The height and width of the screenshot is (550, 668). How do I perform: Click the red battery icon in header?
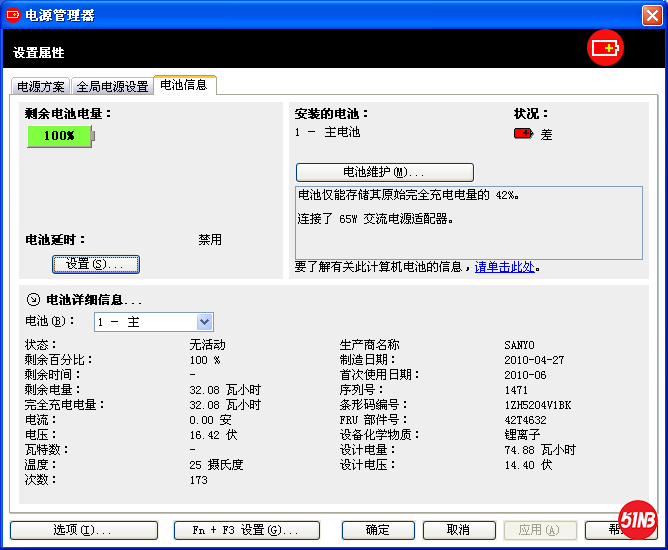605,48
